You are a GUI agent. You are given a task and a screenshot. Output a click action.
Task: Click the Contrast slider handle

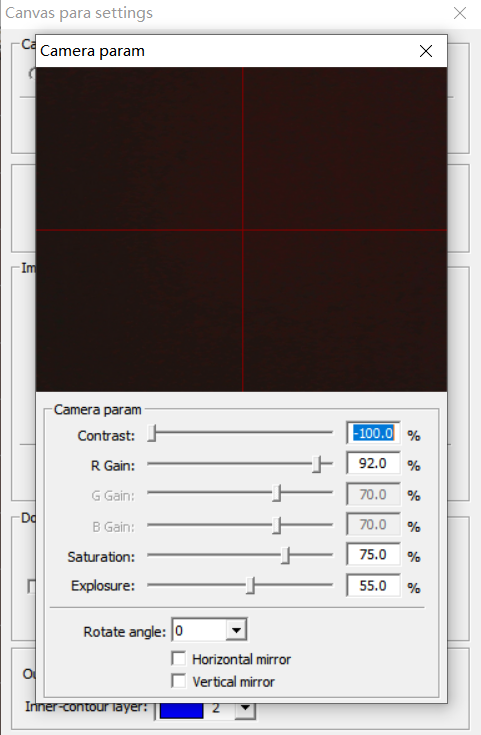pyautogui.click(x=151, y=433)
